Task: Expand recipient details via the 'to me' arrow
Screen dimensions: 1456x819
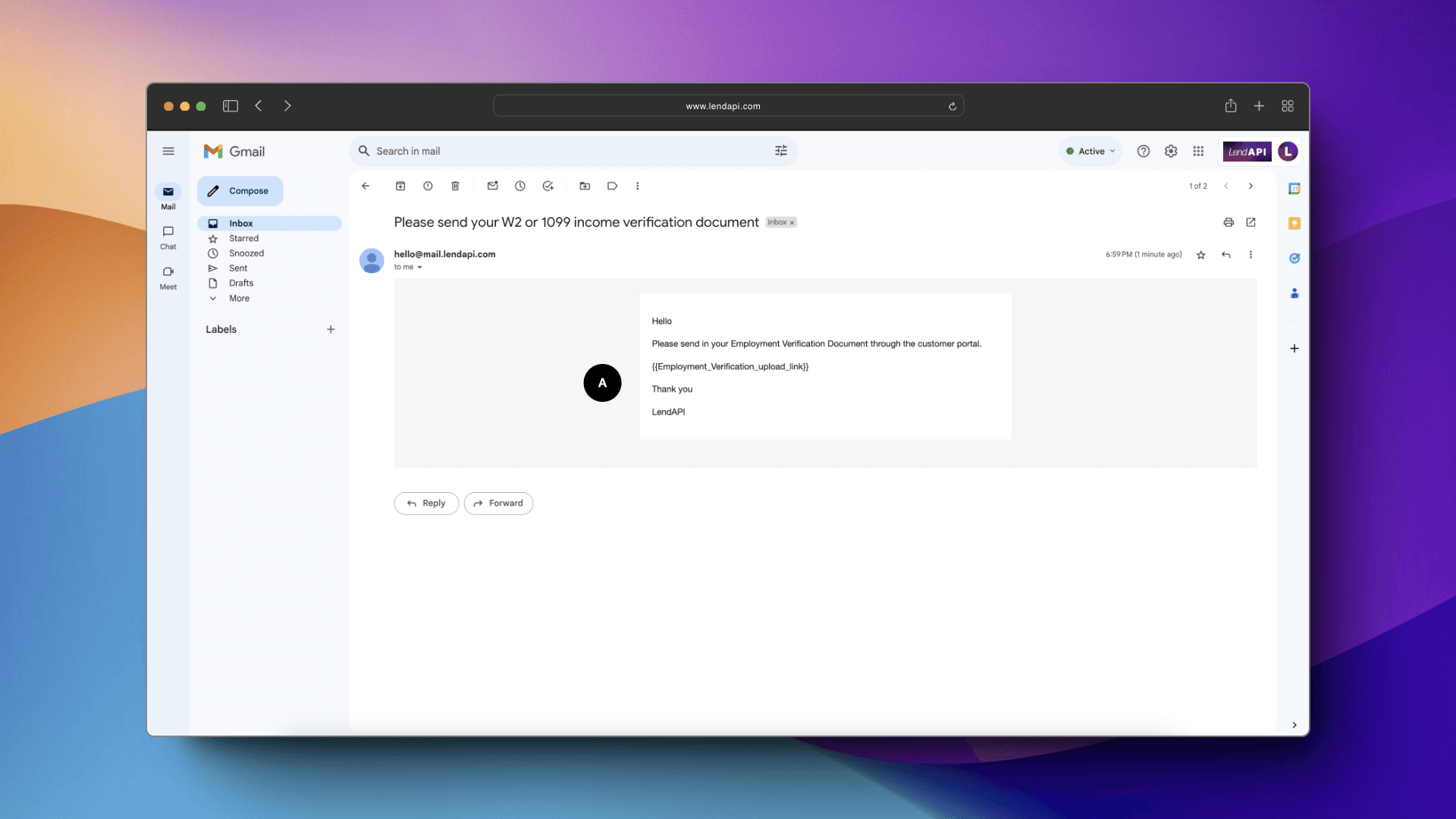Action: pos(418,267)
